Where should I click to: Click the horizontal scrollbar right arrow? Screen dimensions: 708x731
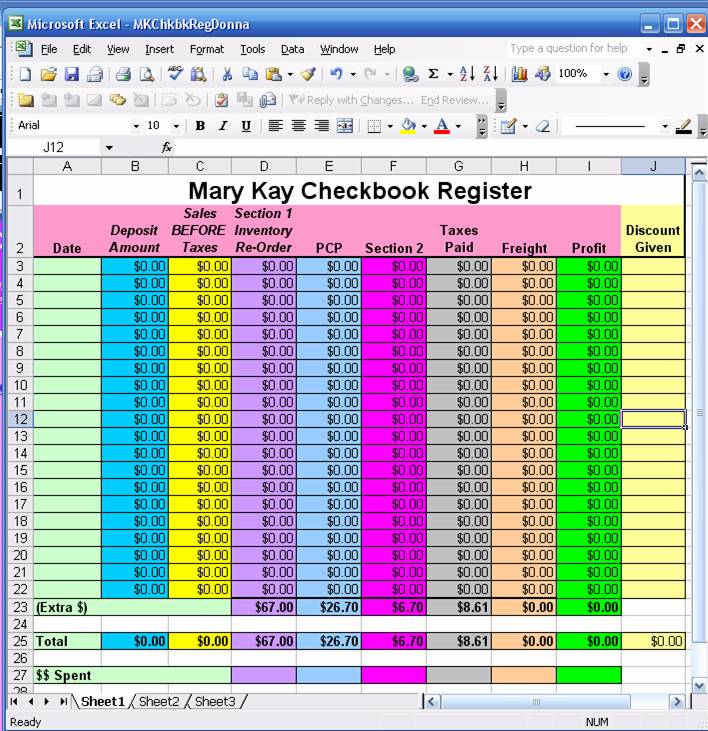676,701
